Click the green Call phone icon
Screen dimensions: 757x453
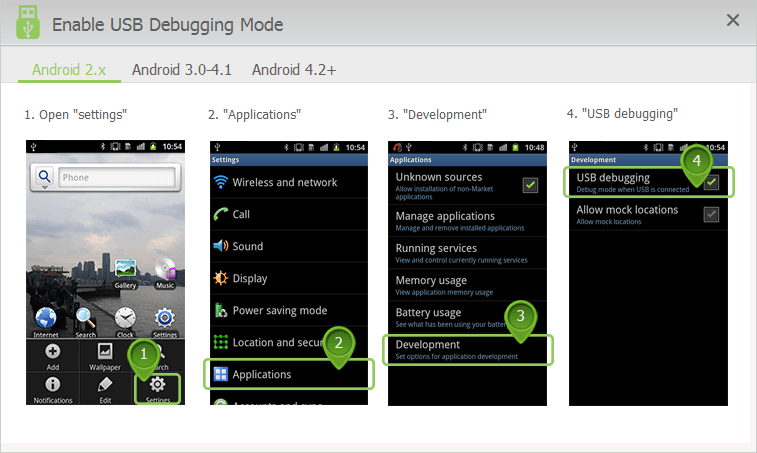click(221, 214)
